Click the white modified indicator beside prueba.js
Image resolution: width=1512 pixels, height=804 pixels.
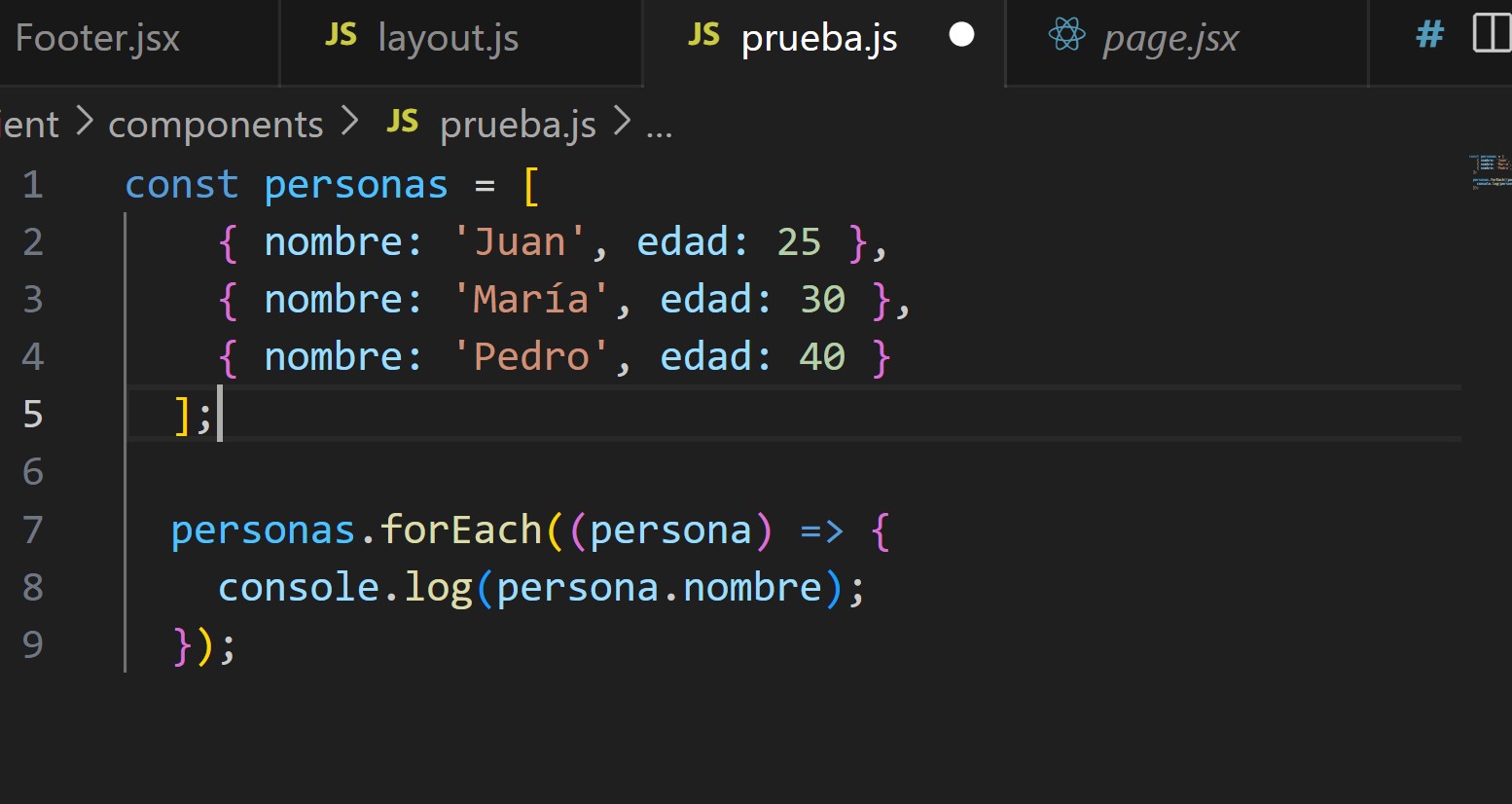coord(961,35)
